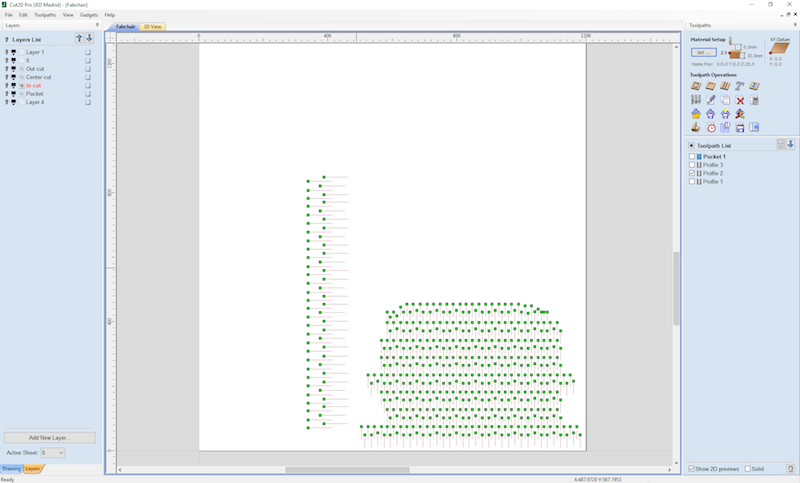This screenshot has height=483, width=800.
Task: Click the Copy toolpath icon
Action: (725, 100)
